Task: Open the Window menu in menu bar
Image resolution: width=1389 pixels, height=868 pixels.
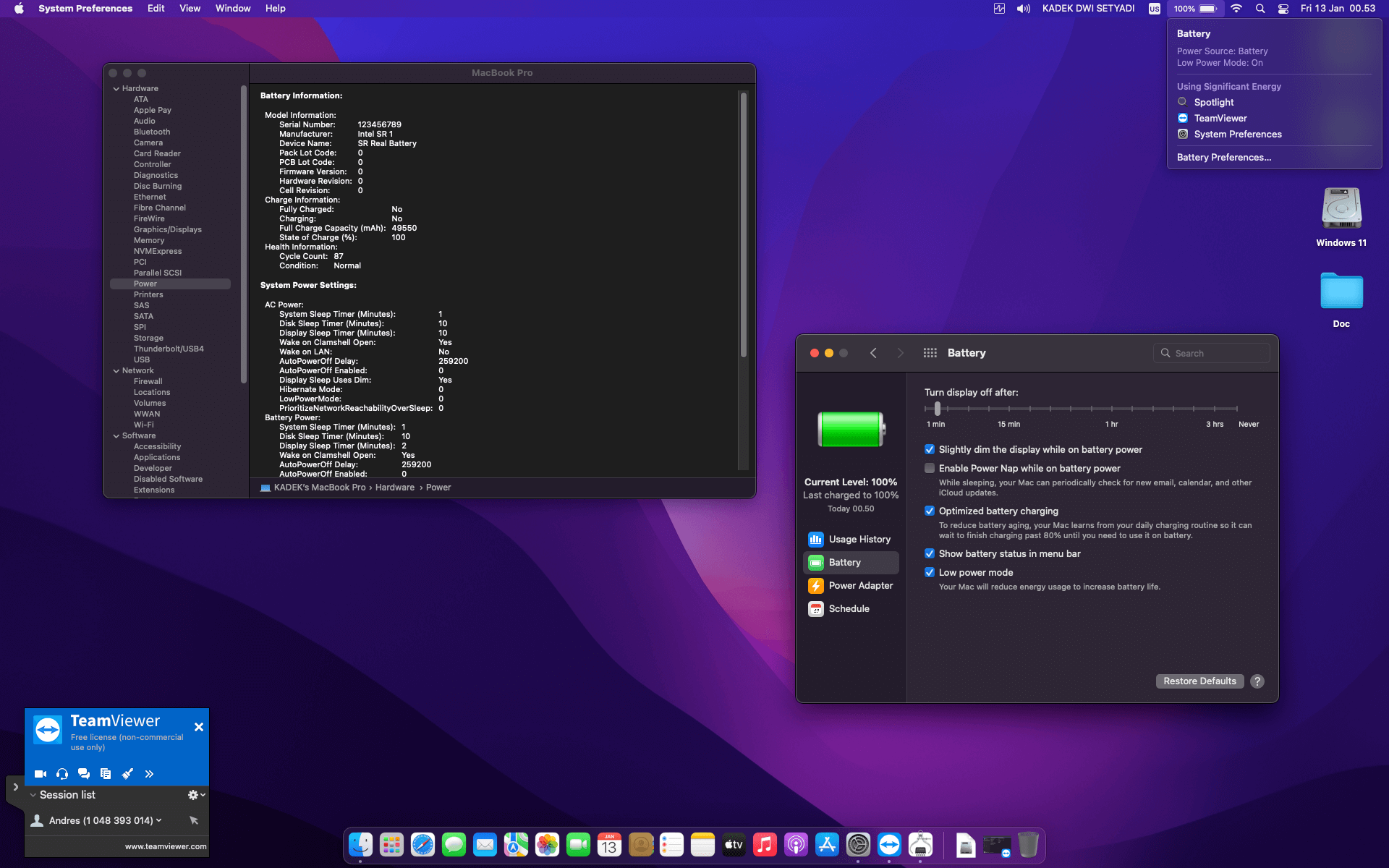Action: coord(232,8)
